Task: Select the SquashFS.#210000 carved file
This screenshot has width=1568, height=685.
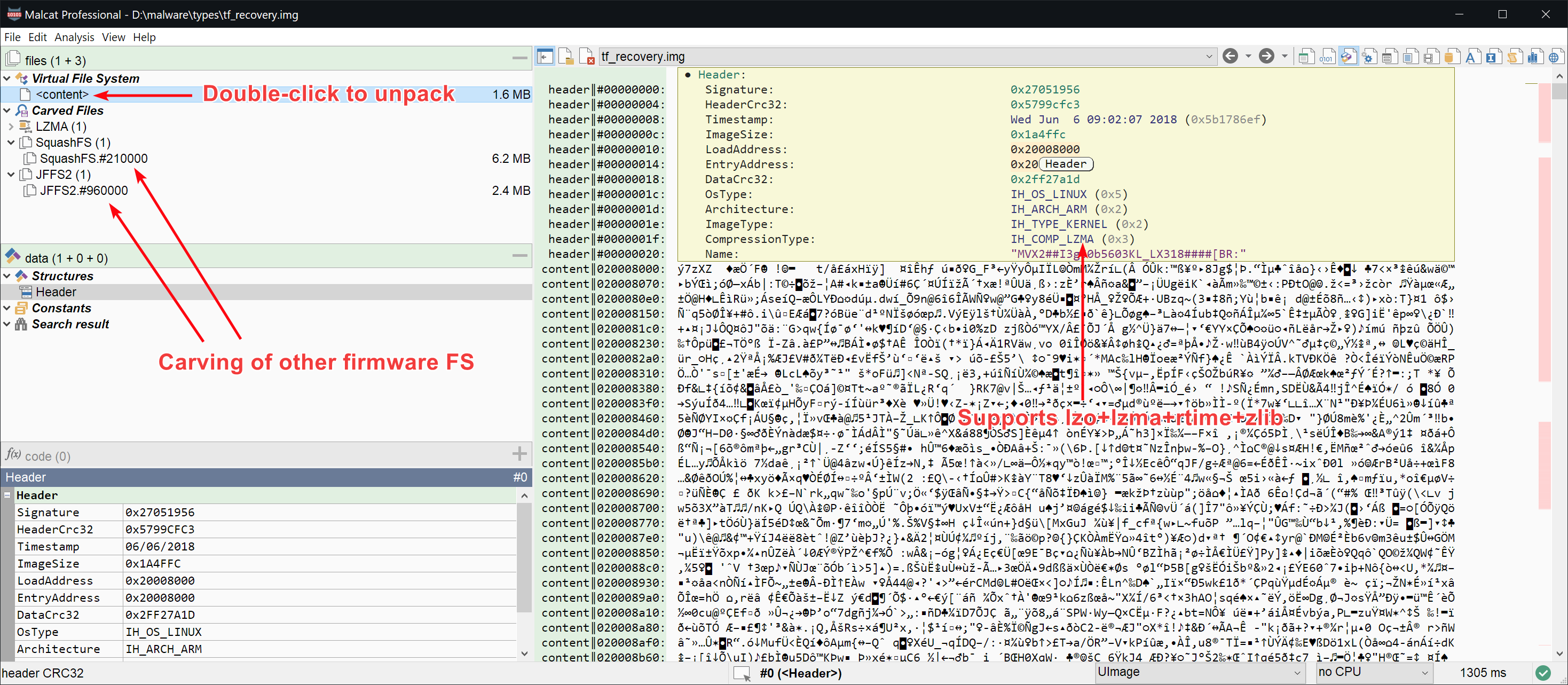Action: (93, 159)
